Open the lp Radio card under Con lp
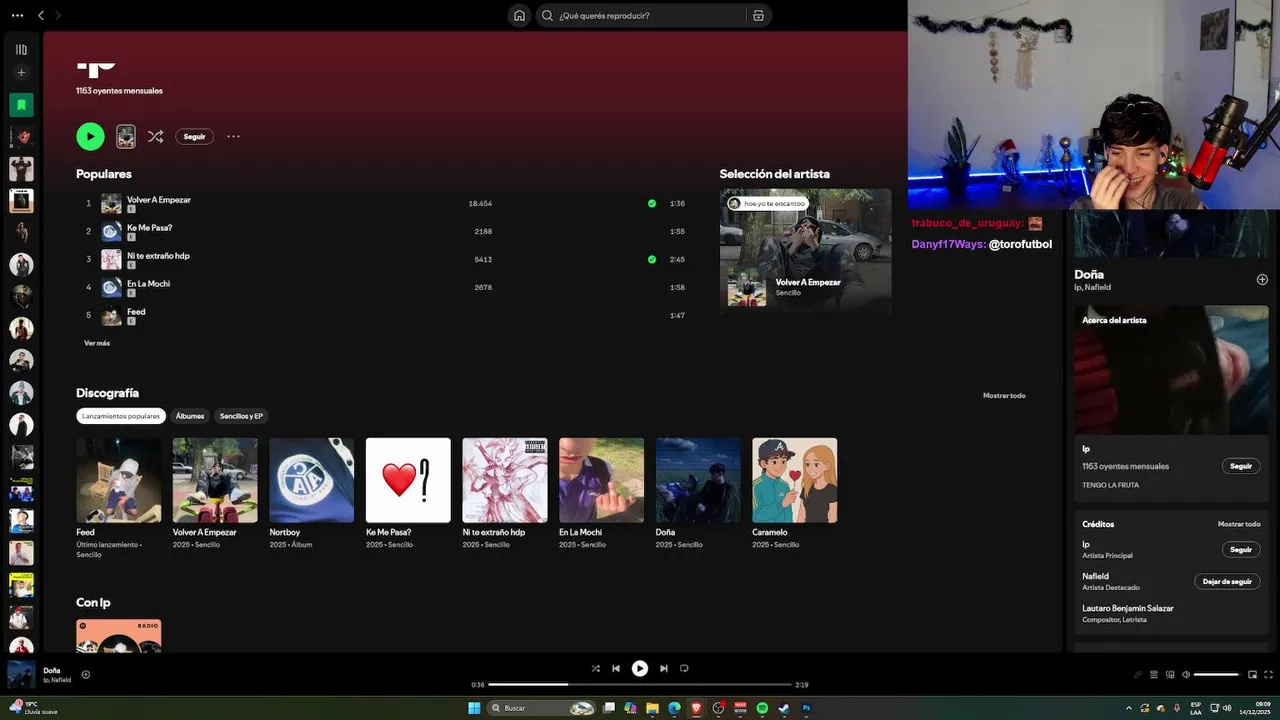Screen dimensions: 1280x720 point(118,636)
